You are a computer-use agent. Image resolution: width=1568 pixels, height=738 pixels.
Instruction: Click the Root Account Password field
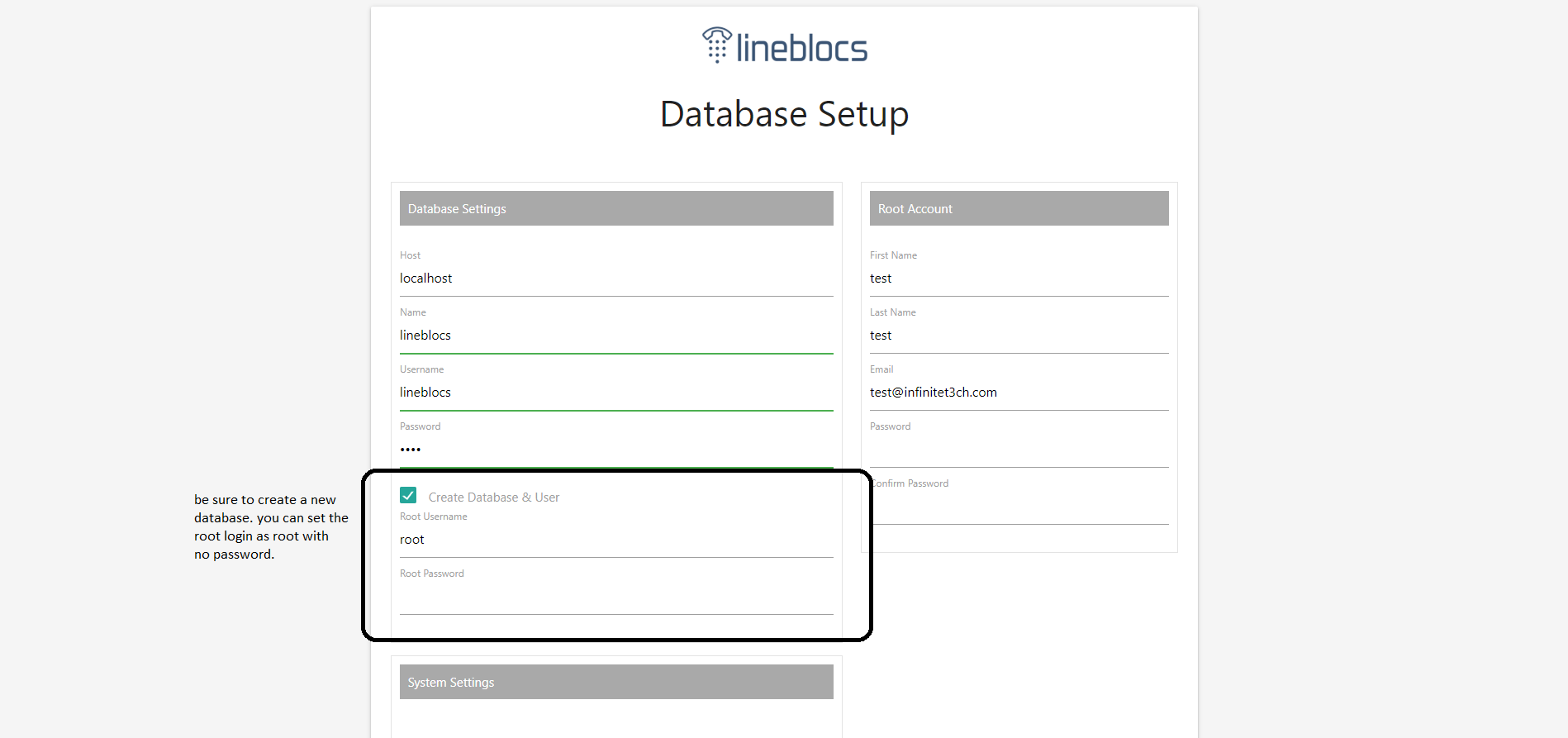[x=1019, y=450]
